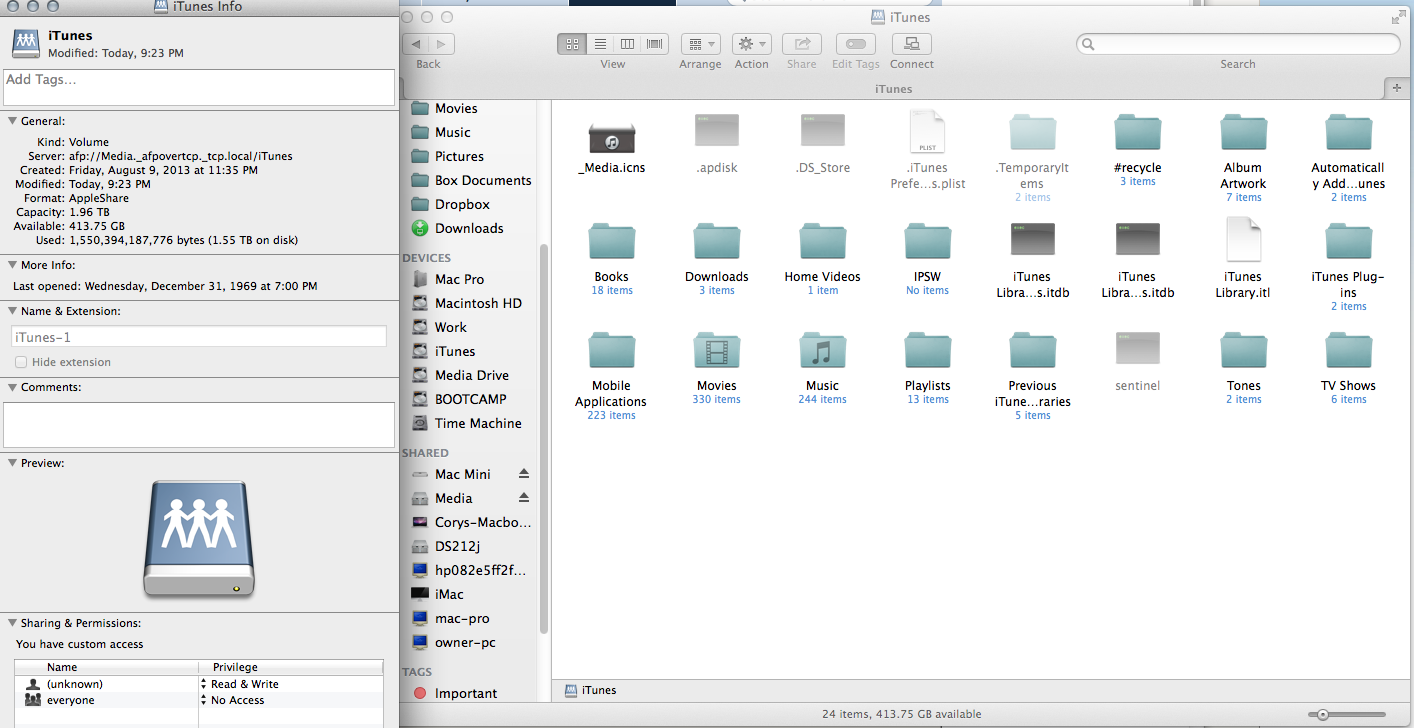This screenshot has width=1414, height=728.
Task: Select the IPSW folder
Action: tap(927, 243)
